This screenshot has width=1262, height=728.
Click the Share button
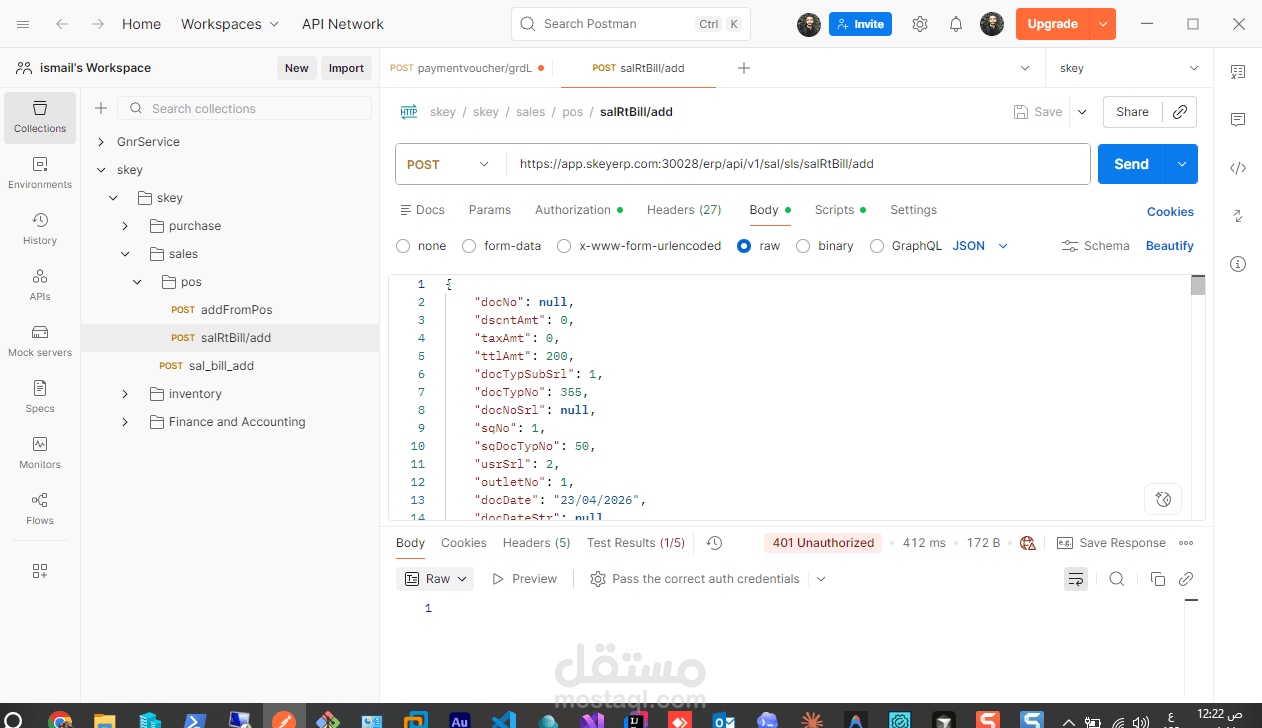1132,112
